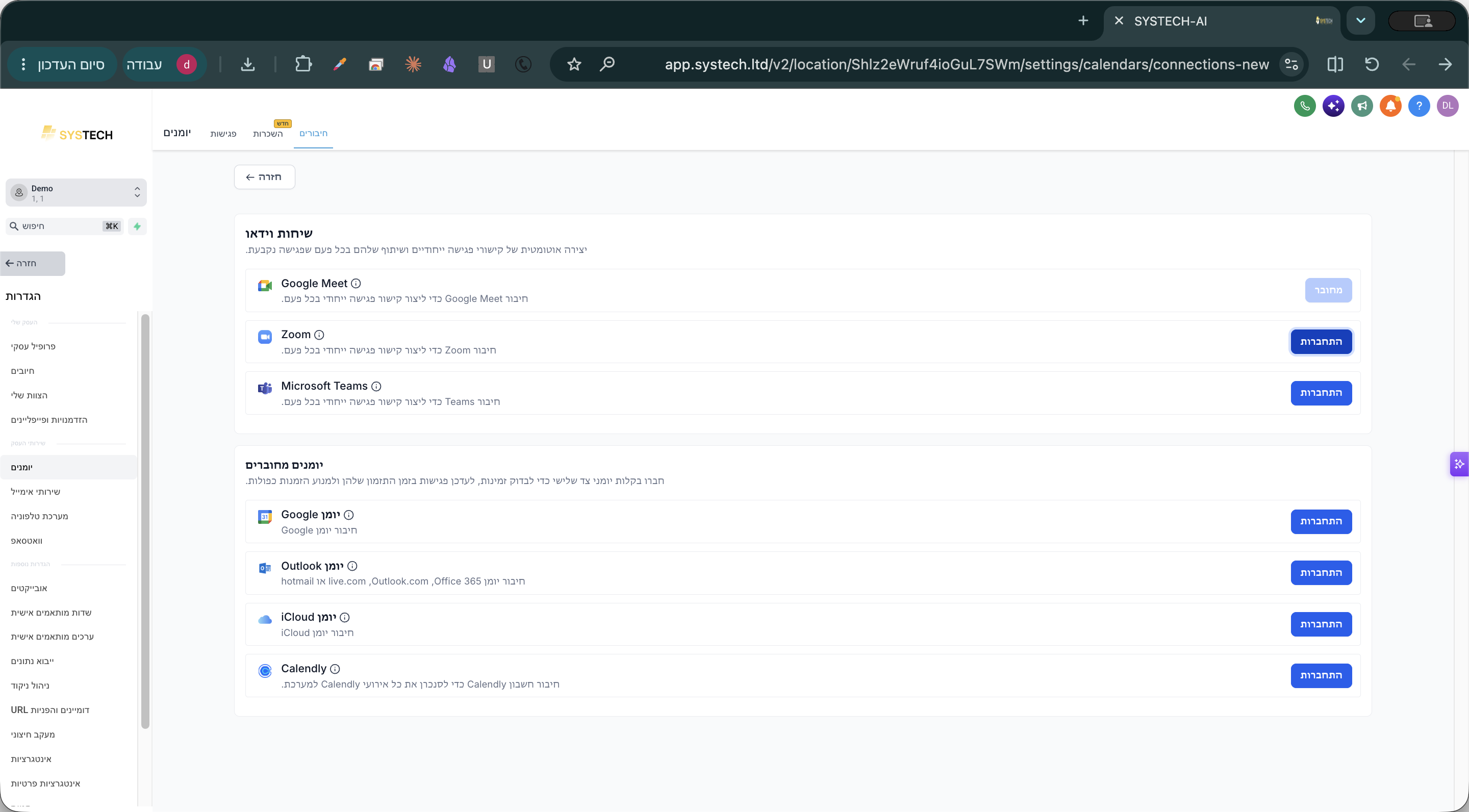The height and width of the screenshot is (812, 1469).
Task: Open the browser side panel icon
Action: [x=1335, y=64]
